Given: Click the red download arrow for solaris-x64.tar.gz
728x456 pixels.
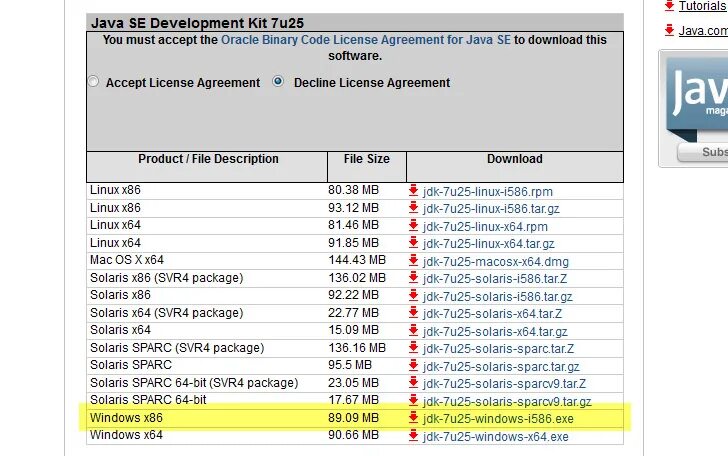Looking at the screenshot, I should point(413,330).
